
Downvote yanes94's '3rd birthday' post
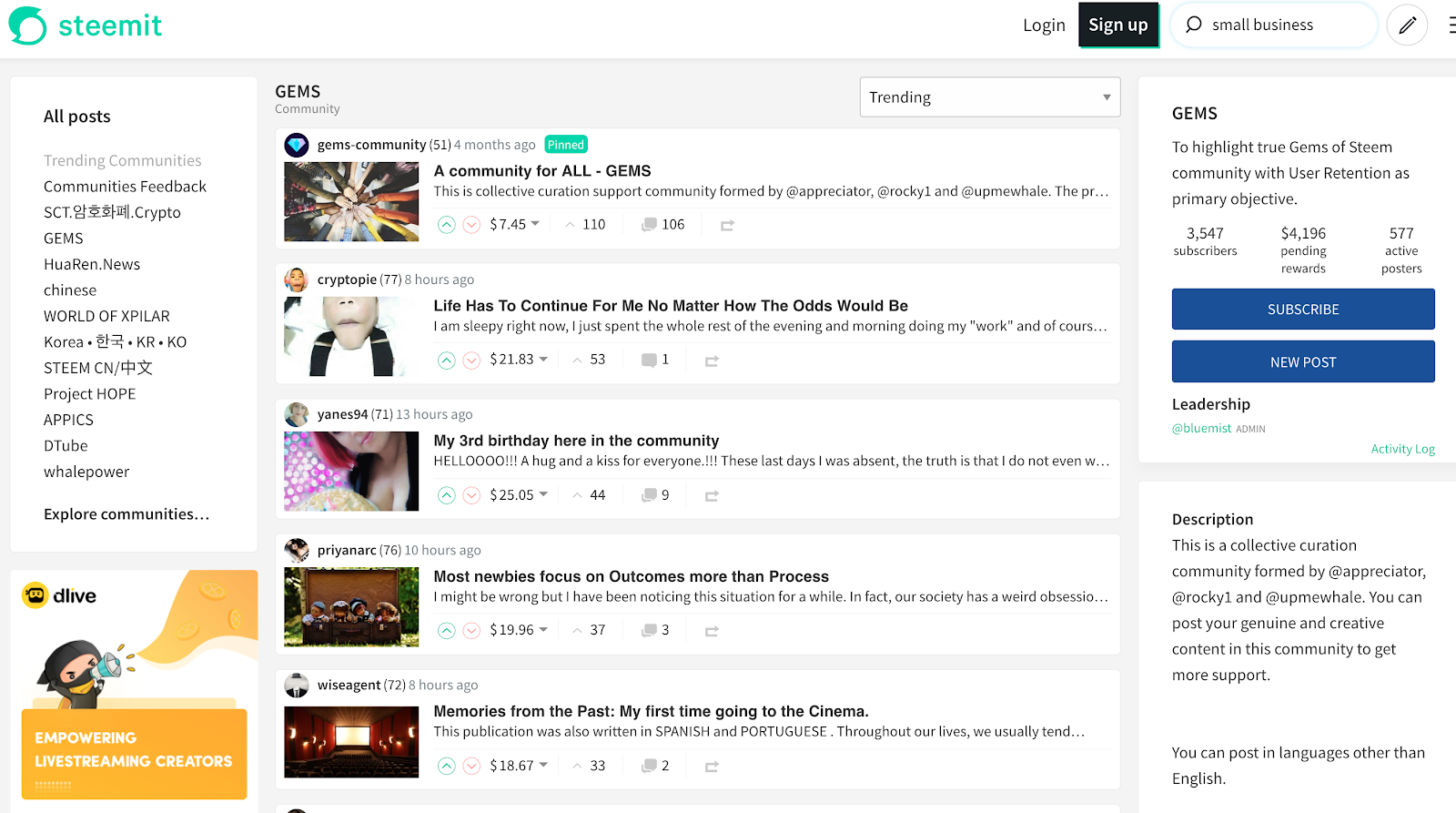coord(471,495)
